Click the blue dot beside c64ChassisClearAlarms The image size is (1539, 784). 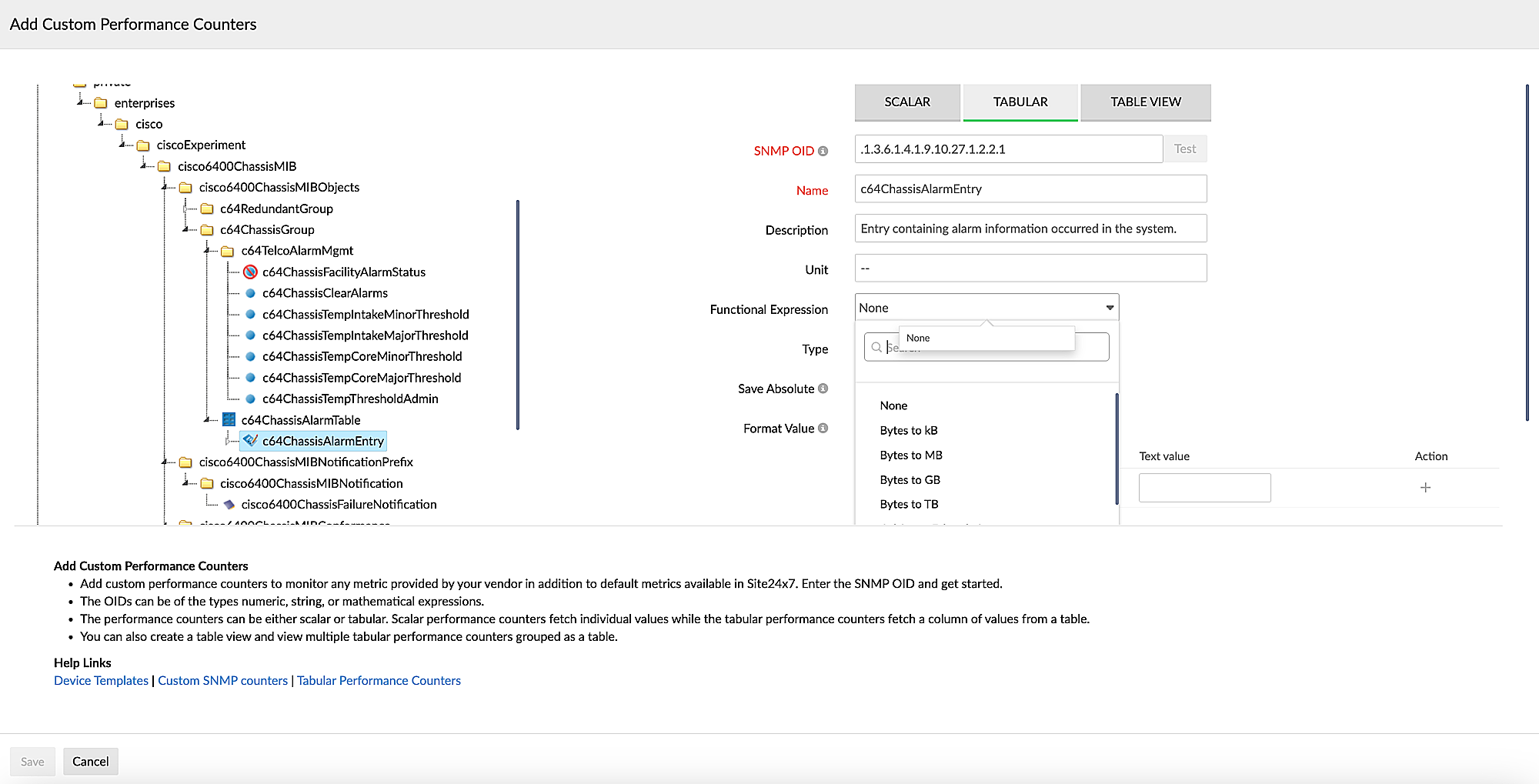pos(250,293)
